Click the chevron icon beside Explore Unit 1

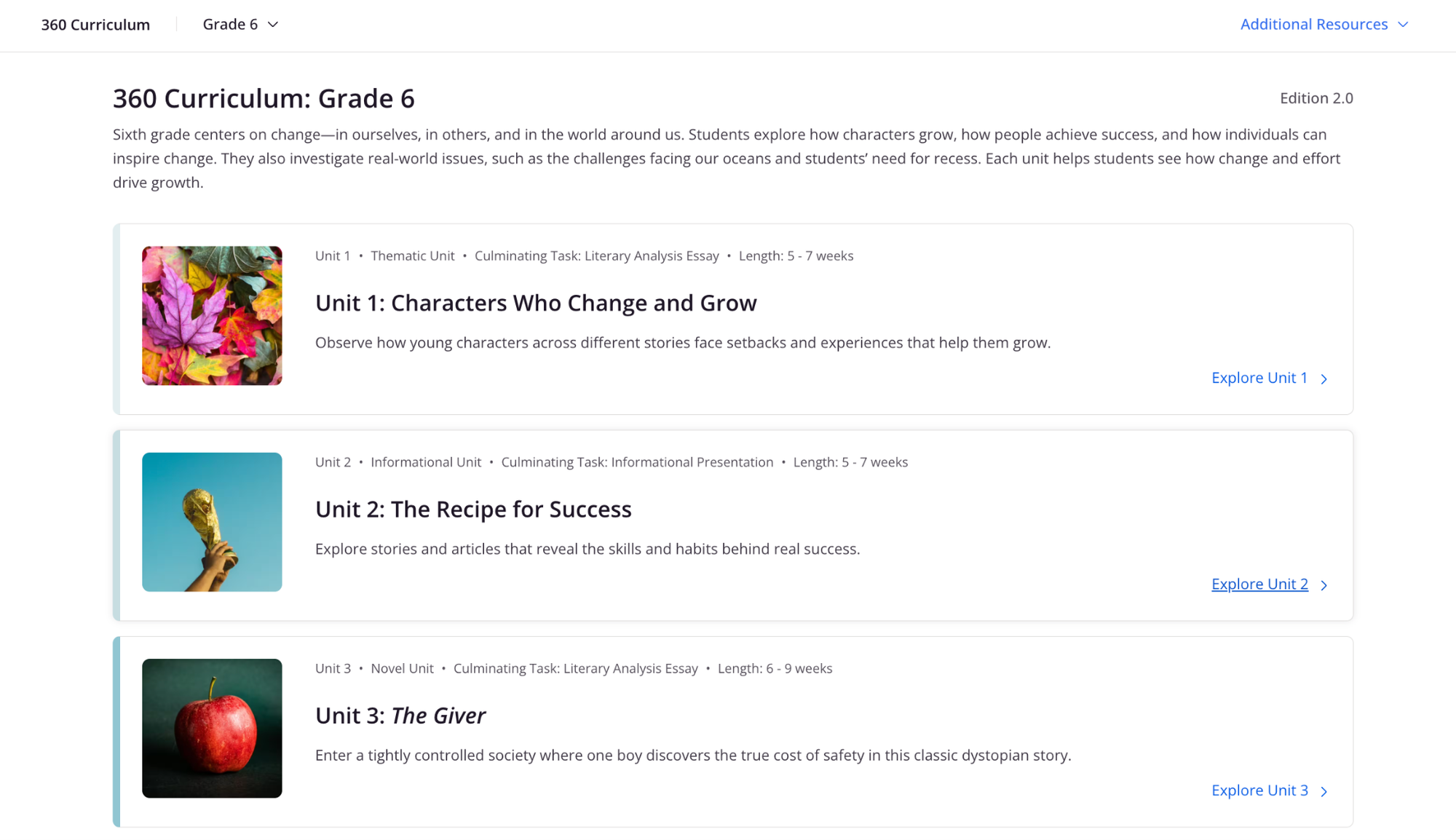1324,379
